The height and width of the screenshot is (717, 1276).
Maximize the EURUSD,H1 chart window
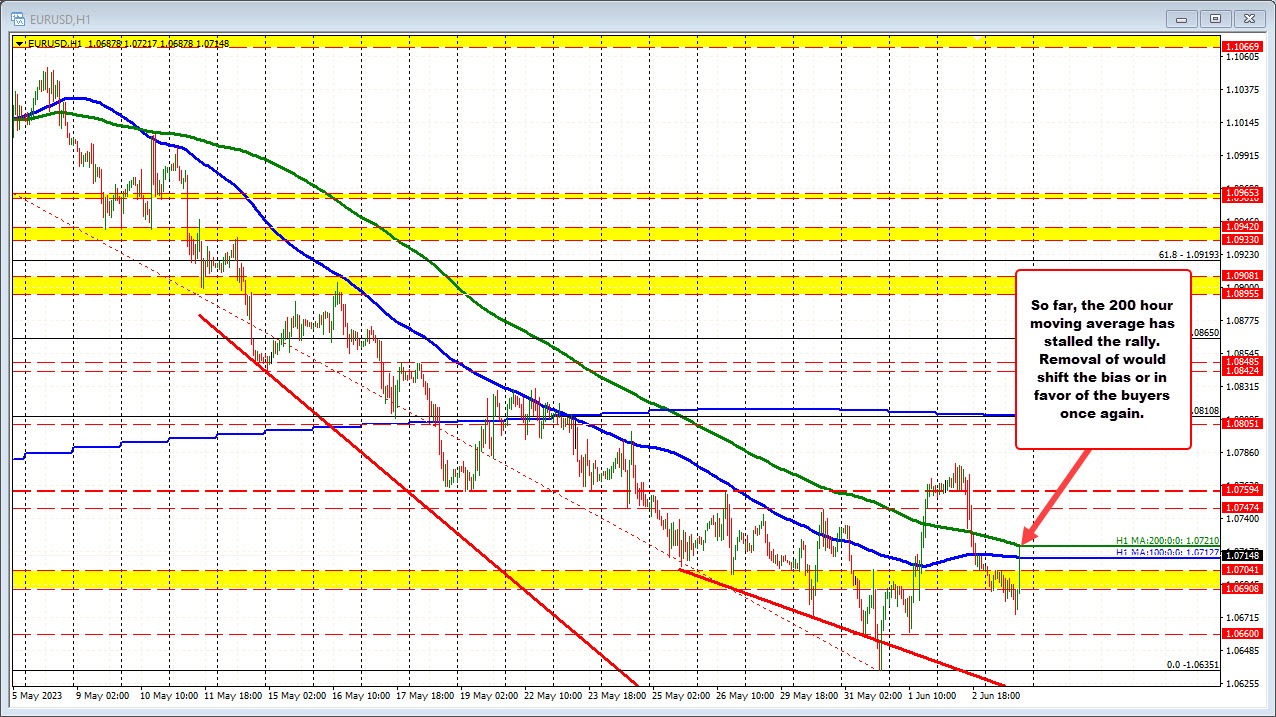tap(1216, 18)
